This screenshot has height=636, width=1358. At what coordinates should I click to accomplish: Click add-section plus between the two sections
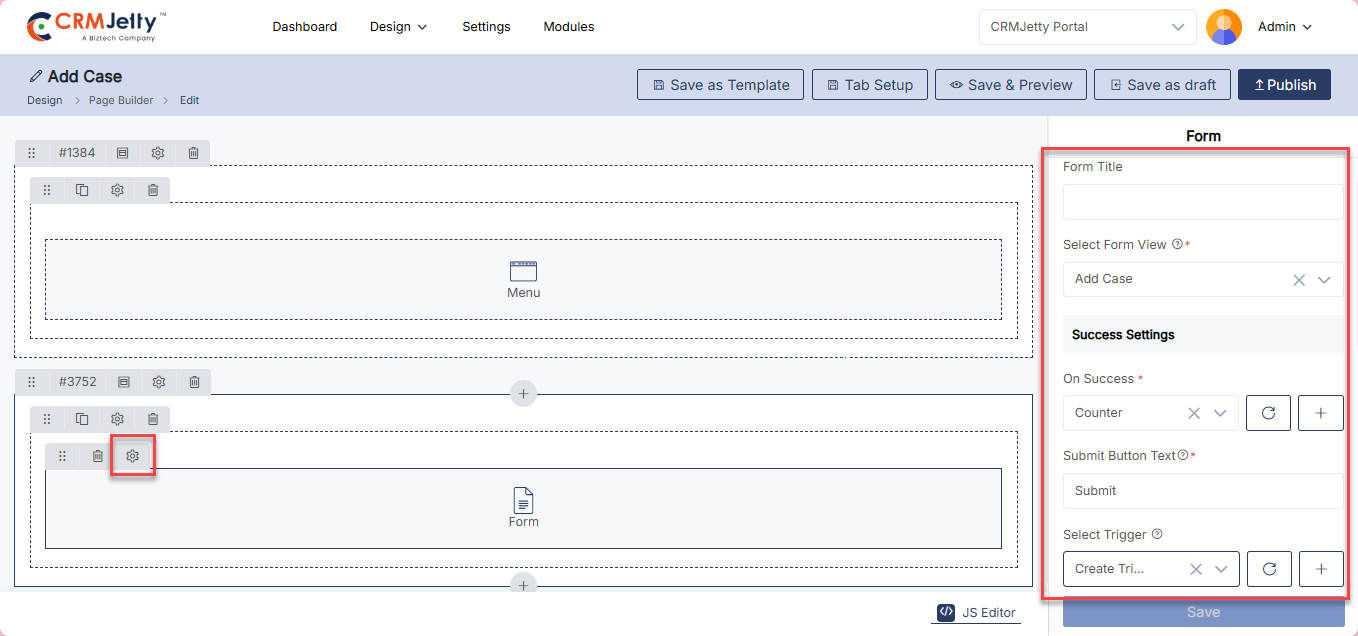tap(523, 393)
